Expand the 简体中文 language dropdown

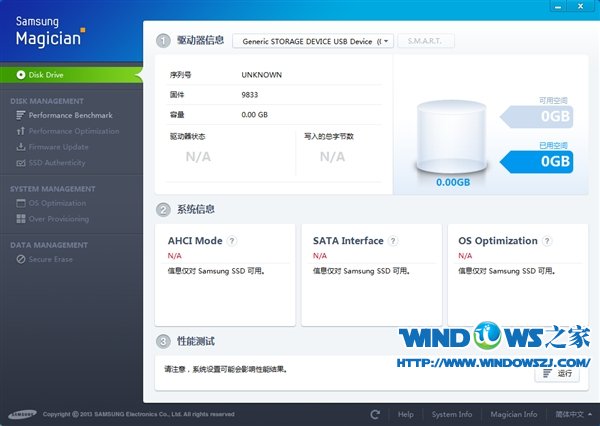(573, 414)
